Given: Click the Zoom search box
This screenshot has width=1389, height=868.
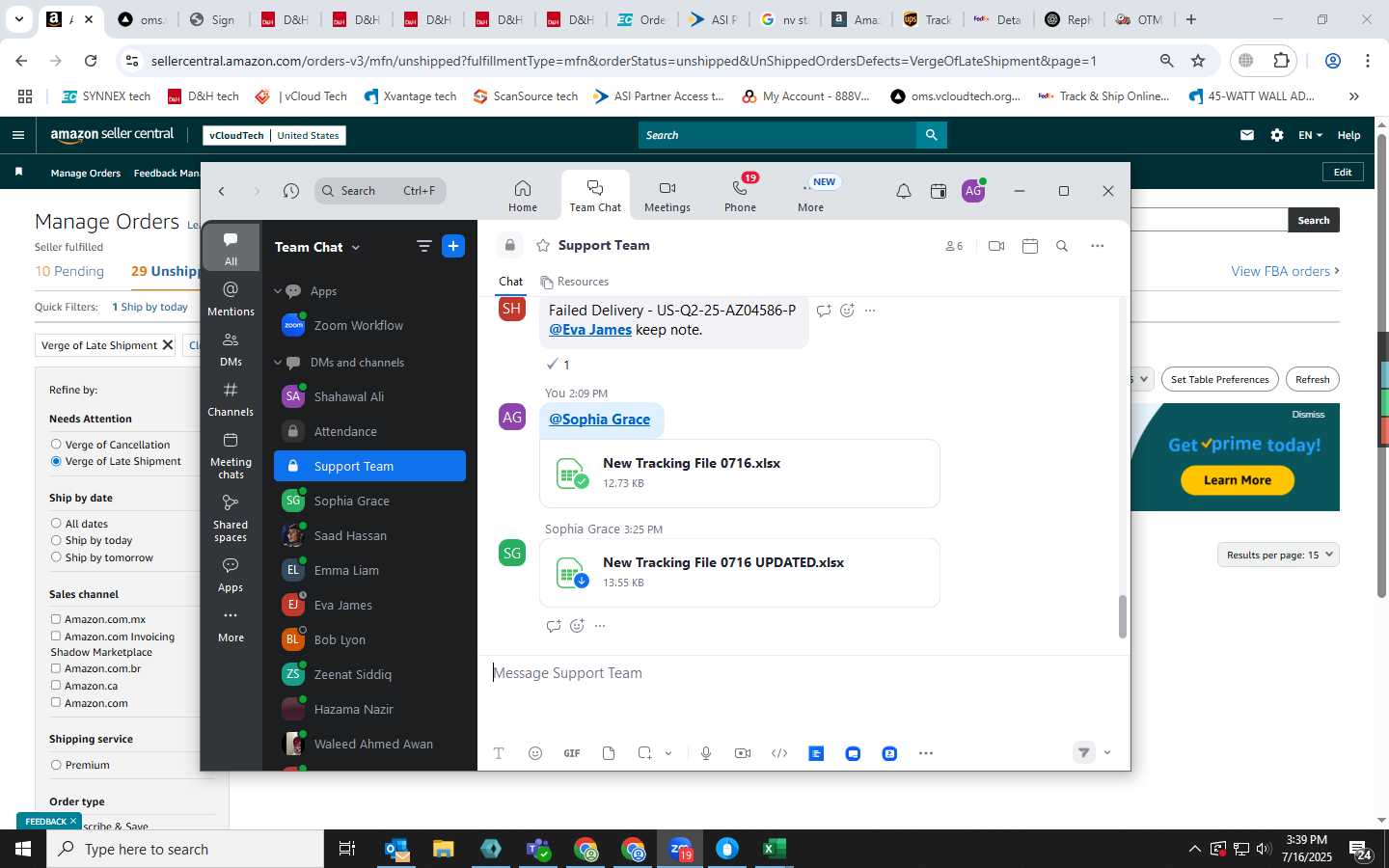Looking at the screenshot, I should [380, 191].
